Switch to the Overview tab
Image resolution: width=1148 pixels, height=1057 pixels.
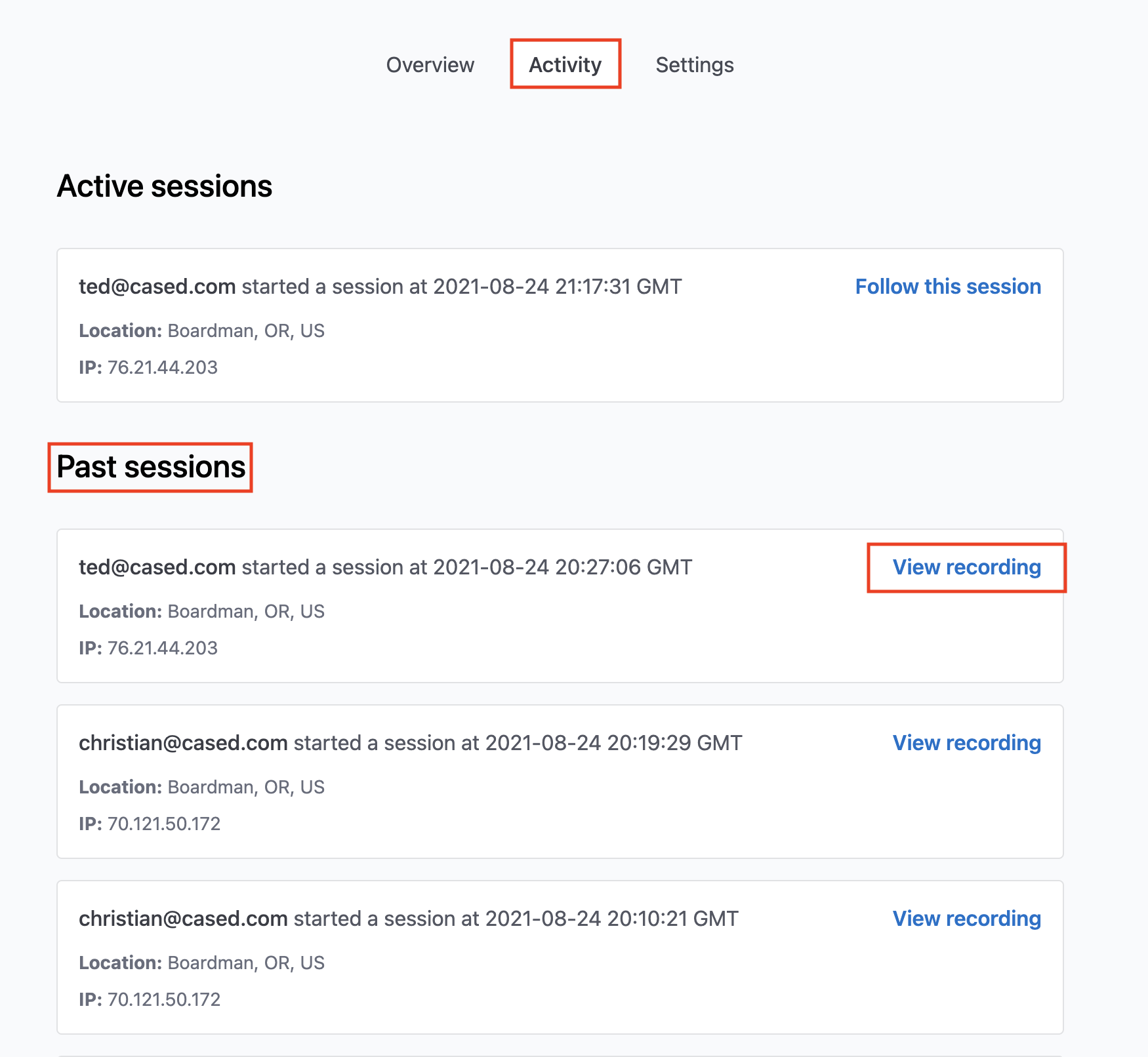tap(430, 65)
